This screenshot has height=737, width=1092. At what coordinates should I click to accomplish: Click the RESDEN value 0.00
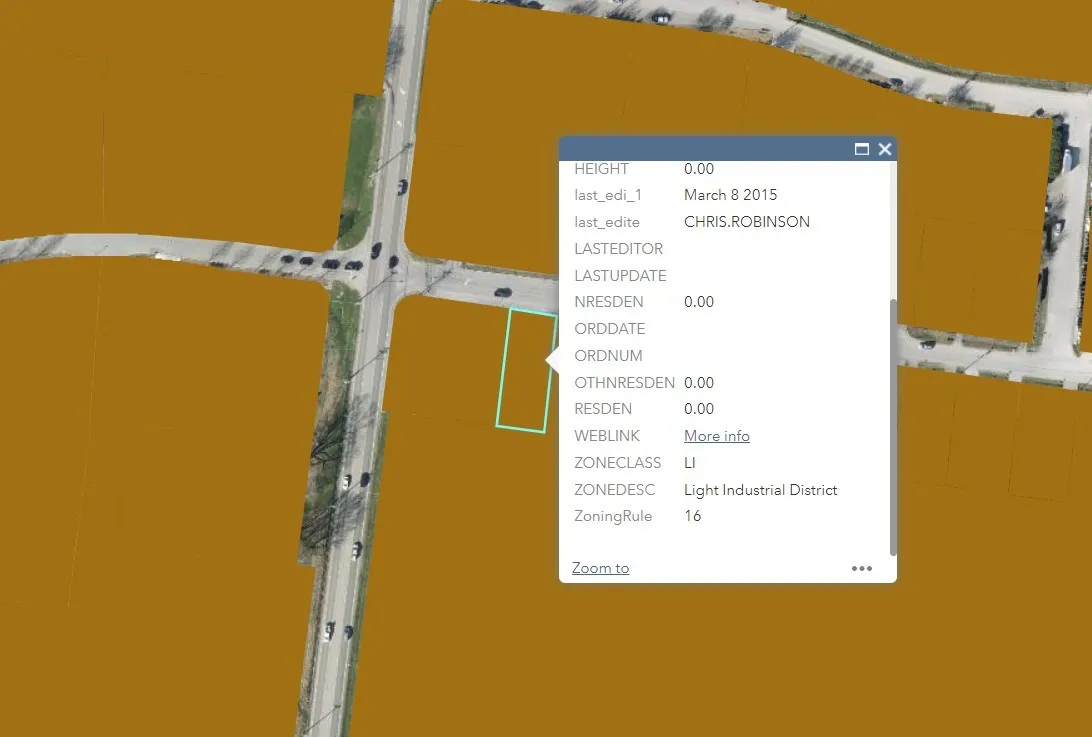(x=699, y=409)
